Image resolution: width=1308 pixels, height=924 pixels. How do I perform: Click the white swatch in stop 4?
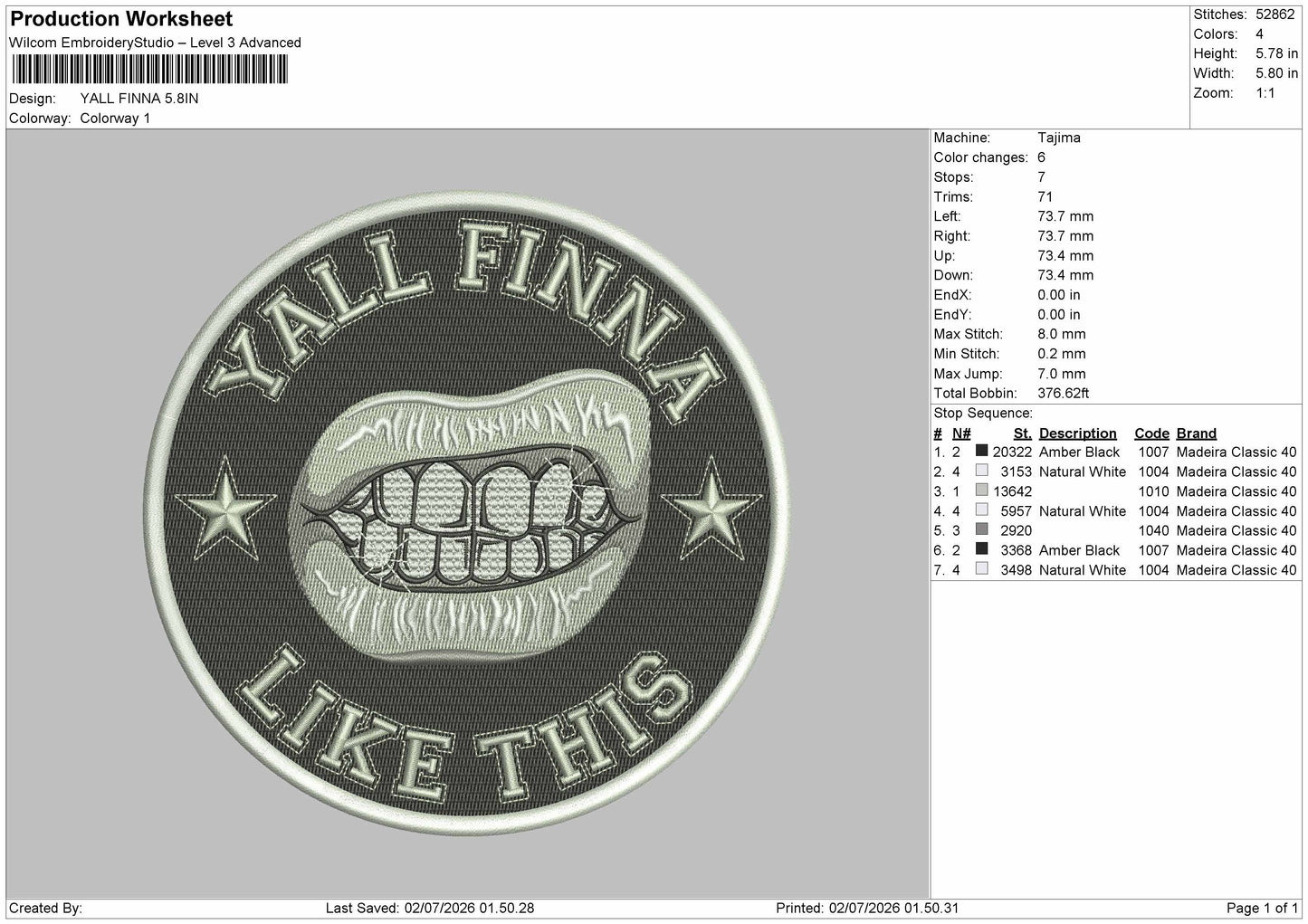point(981,510)
